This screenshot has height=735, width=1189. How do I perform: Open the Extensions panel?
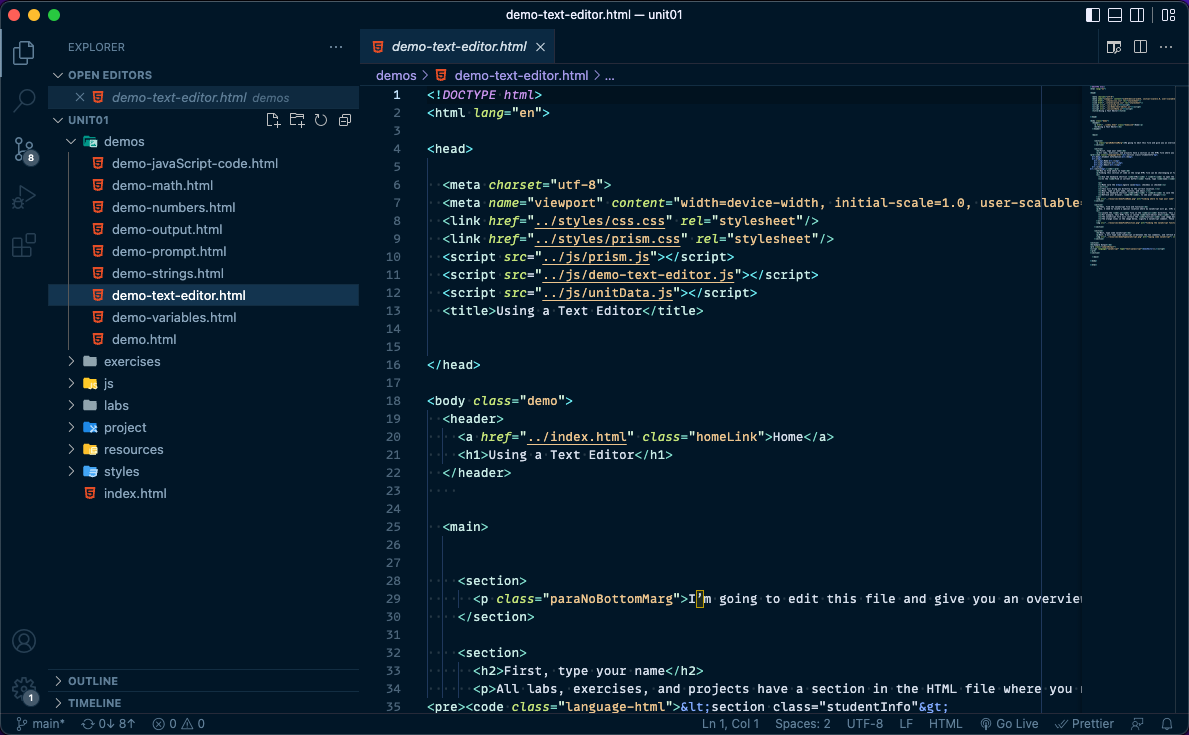pos(24,245)
